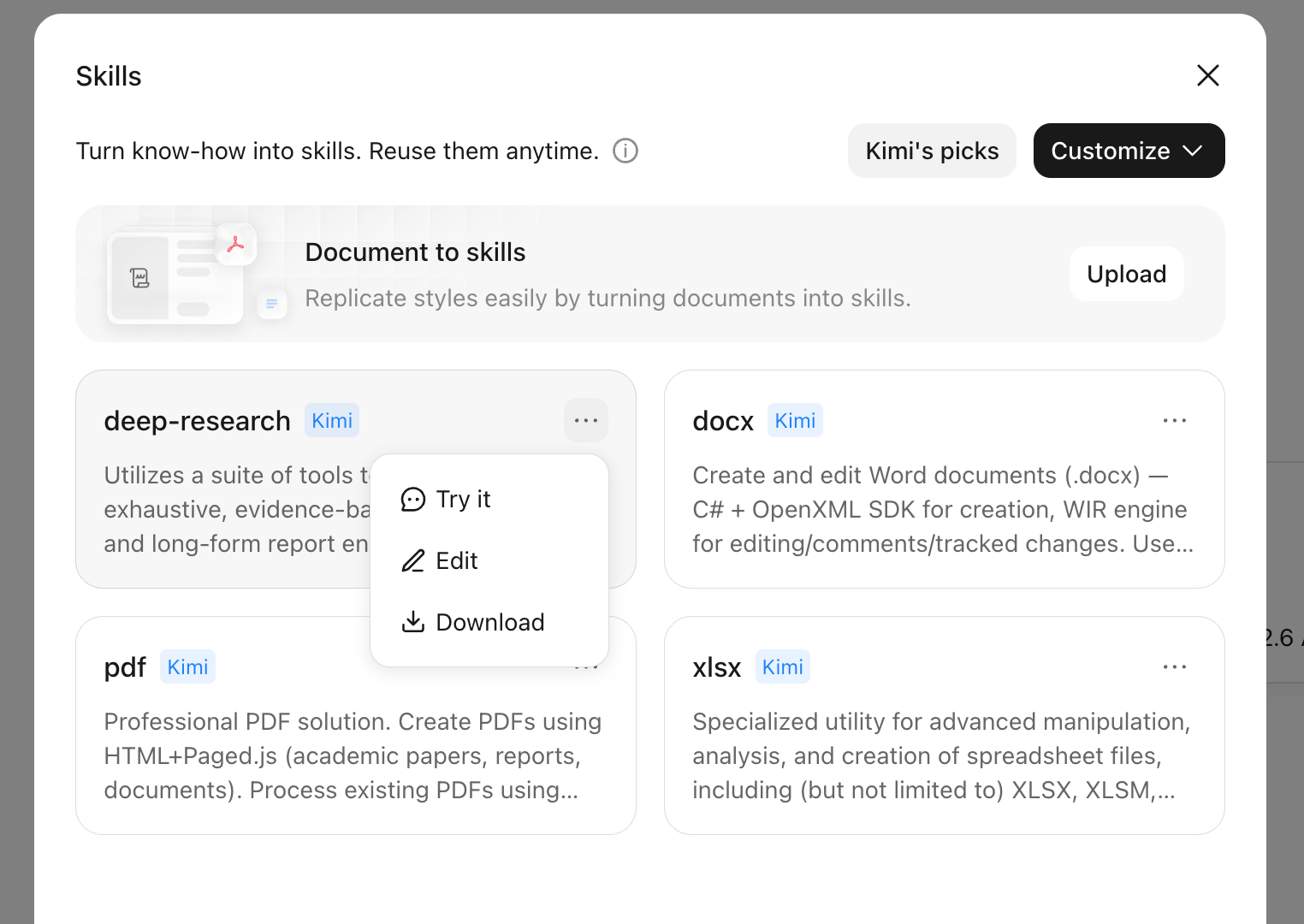Click the Kimi tag on xlsx
The width and height of the screenshot is (1304, 924).
pyautogui.click(x=783, y=666)
